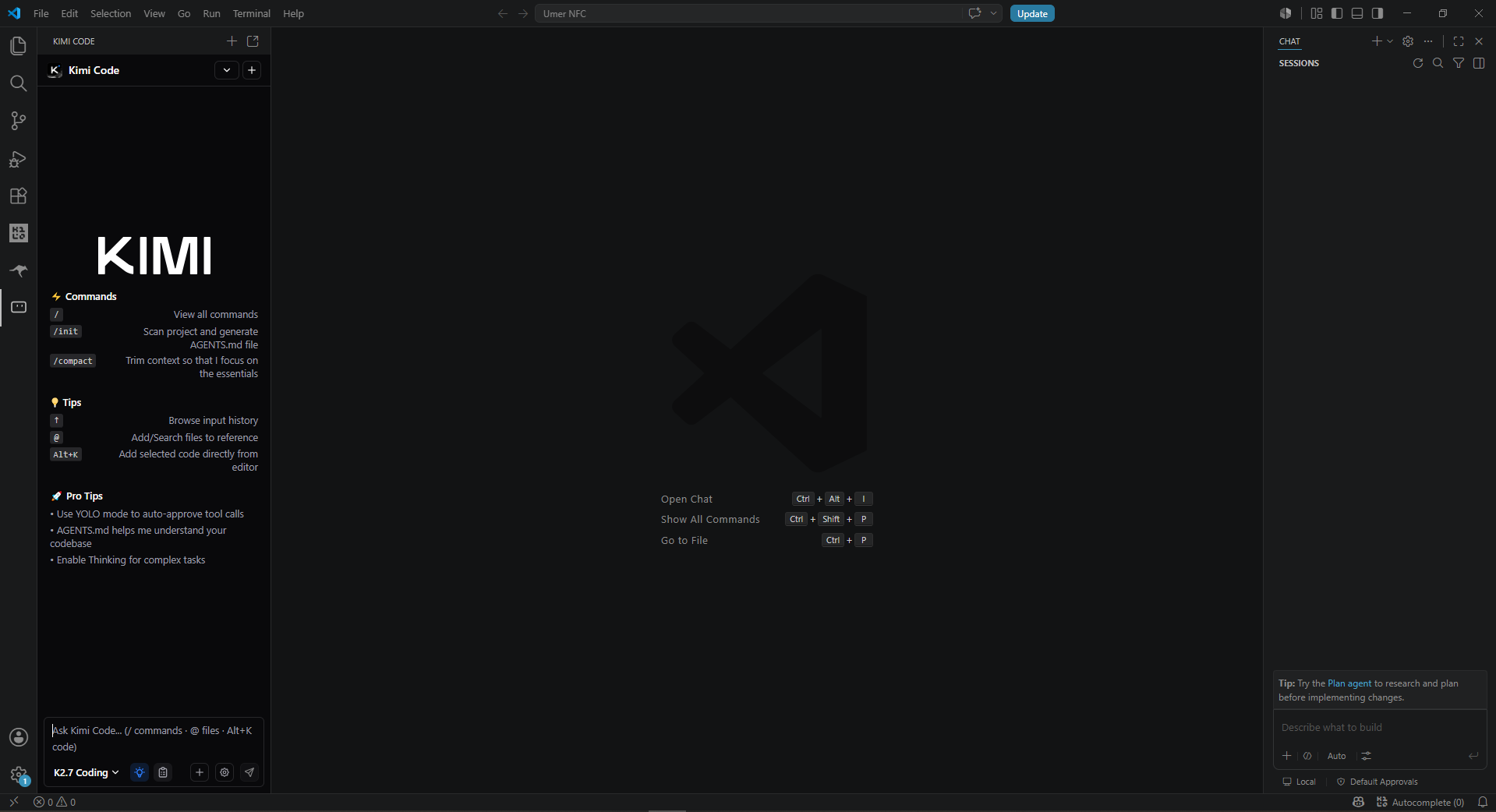Click the remote window indicator in status bar
Image resolution: width=1496 pixels, height=812 pixels.
(x=14, y=802)
